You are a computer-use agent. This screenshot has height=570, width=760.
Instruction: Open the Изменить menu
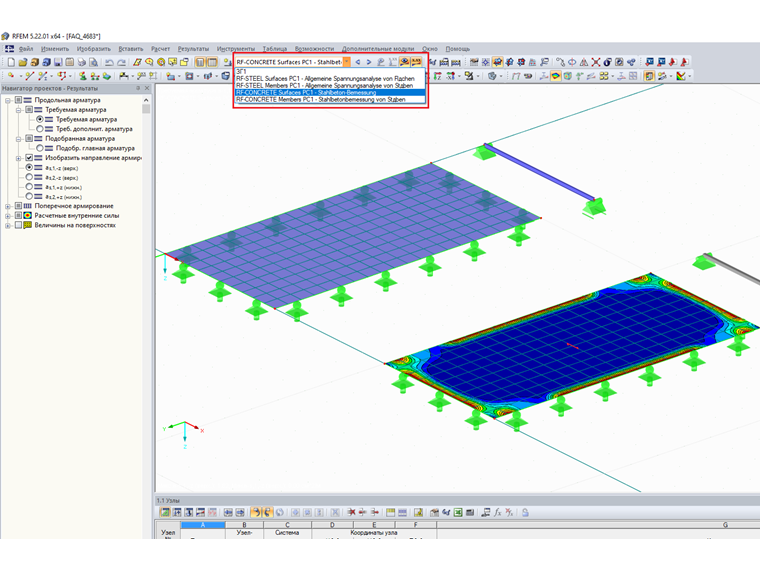[55, 49]
